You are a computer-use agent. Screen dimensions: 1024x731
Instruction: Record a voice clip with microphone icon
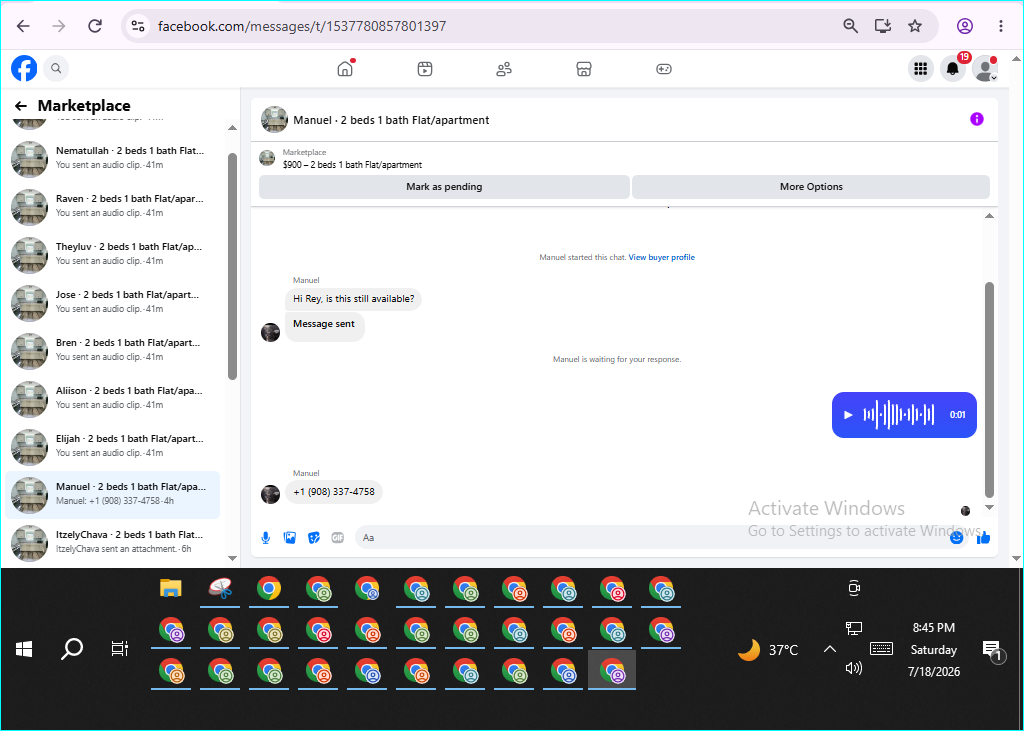click(265, 538)
